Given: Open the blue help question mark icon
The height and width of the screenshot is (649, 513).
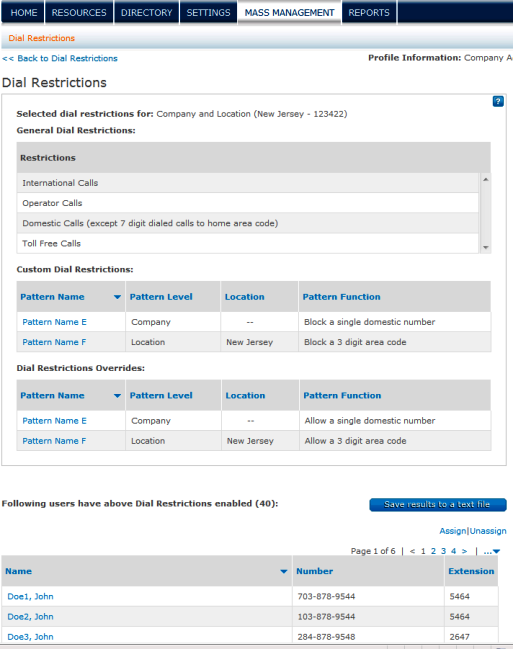Looking at the screenshot, I should pyautogui.click(x=498, y=101).
